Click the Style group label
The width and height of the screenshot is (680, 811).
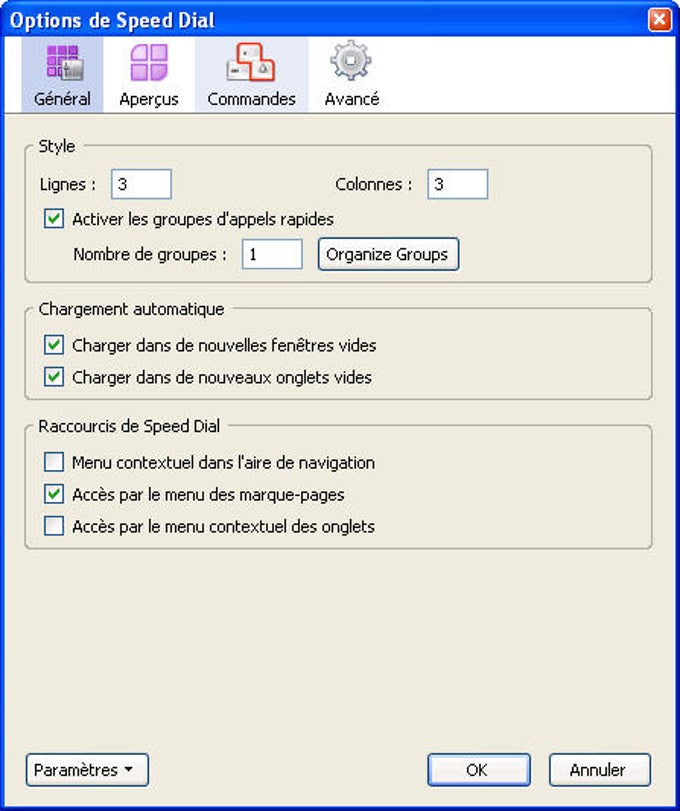pos(57,146)
